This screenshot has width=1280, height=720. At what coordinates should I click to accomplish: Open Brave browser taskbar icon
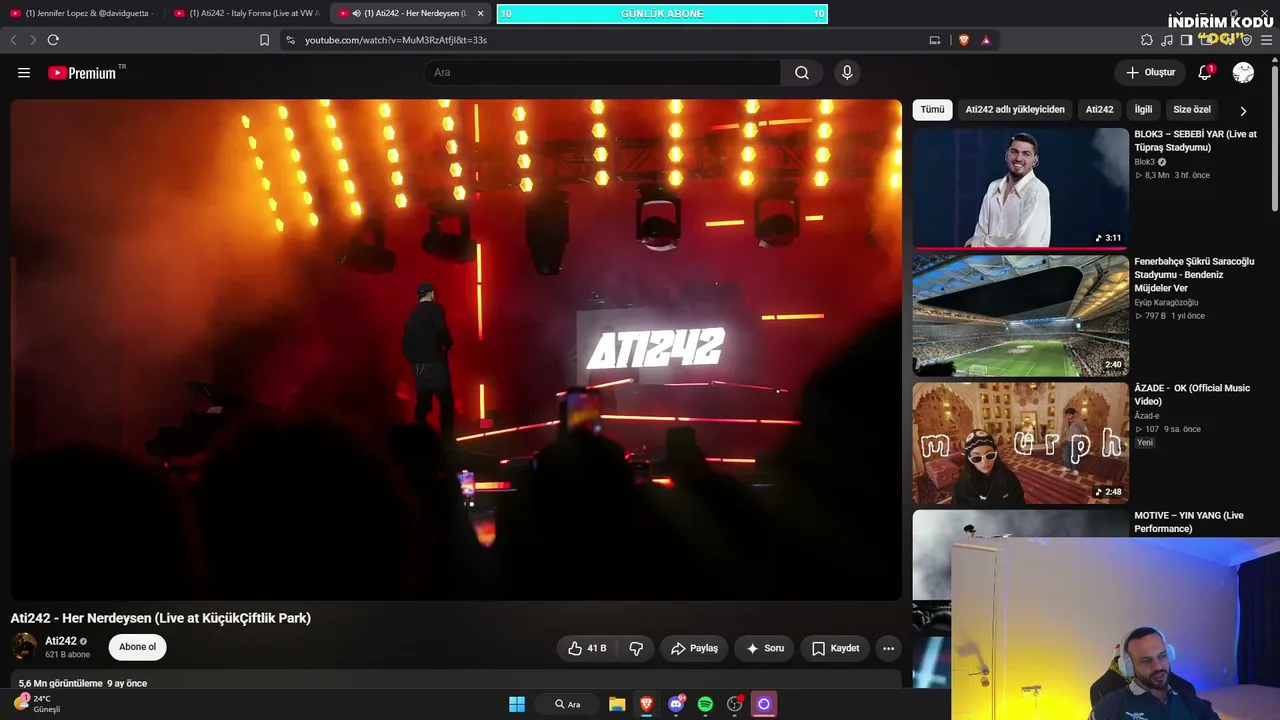pyautogui.click(x=646, y=704)
